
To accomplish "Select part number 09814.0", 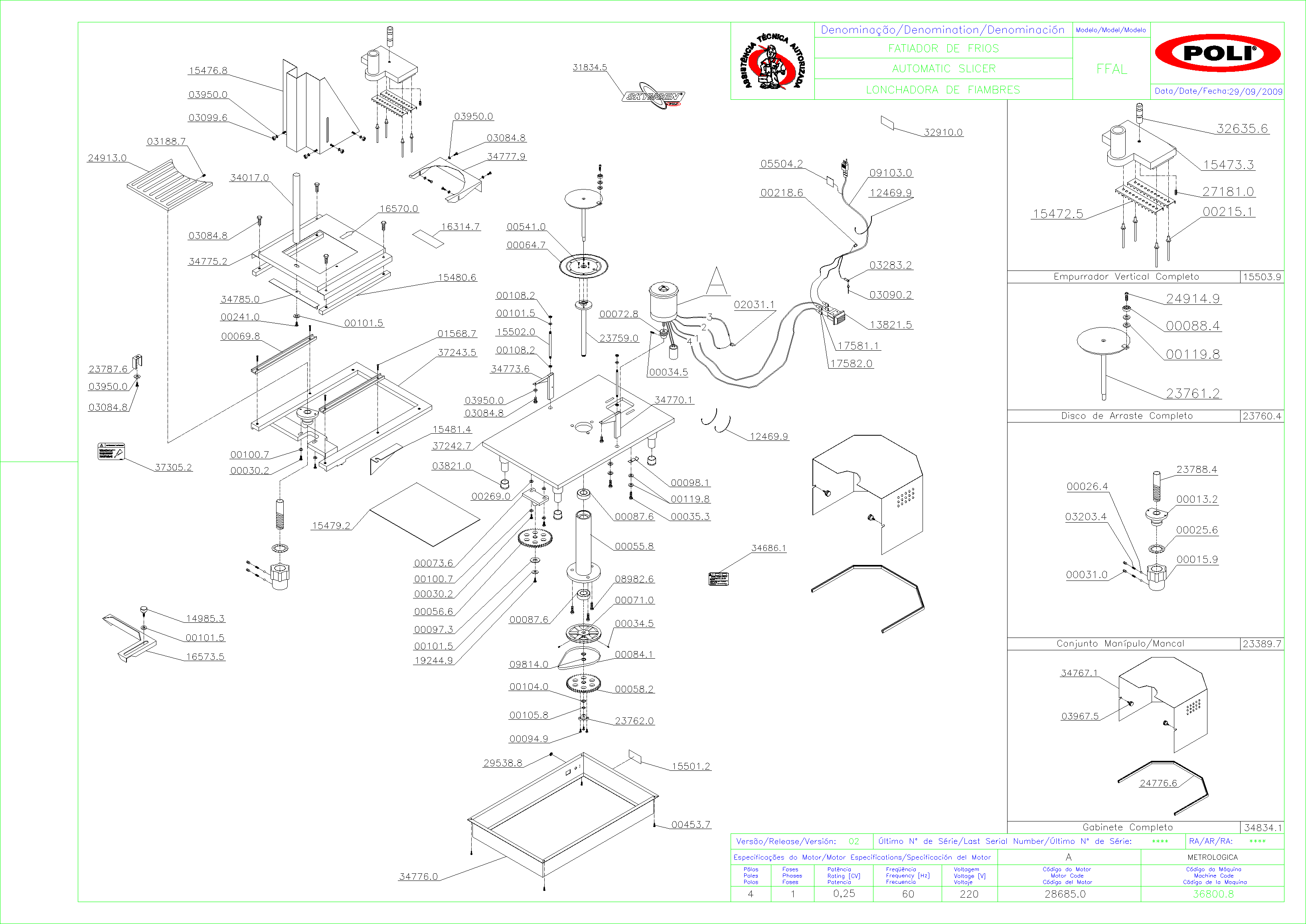I will pyautogui.click(x=529, y=665).
